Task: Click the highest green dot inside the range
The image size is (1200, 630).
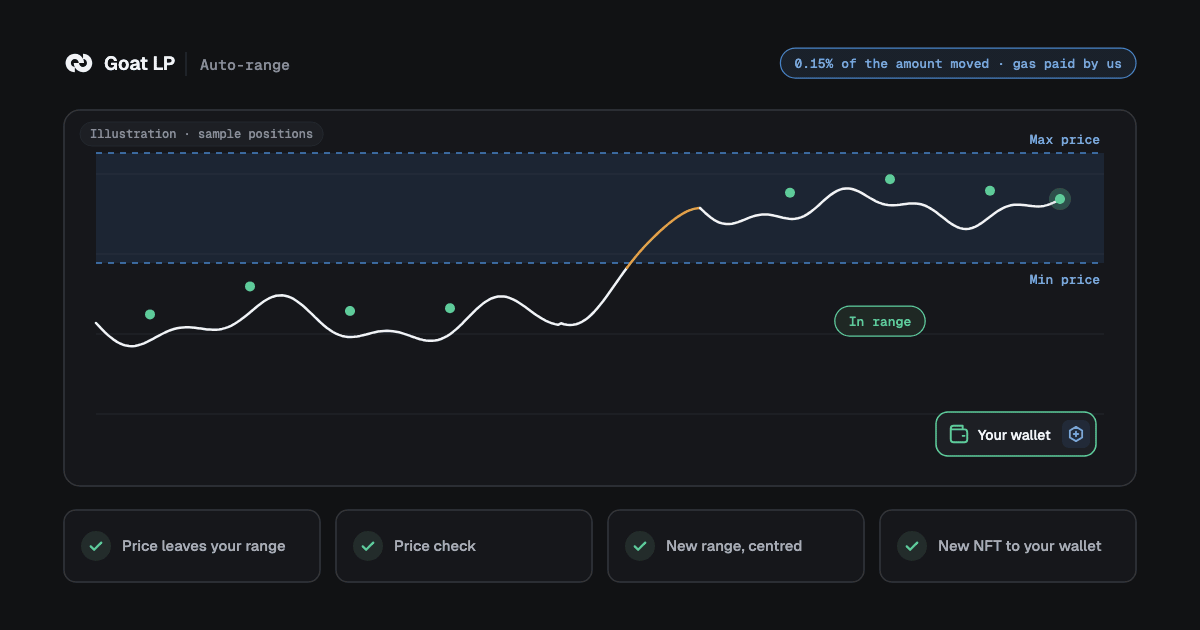Action: point(890,179)
